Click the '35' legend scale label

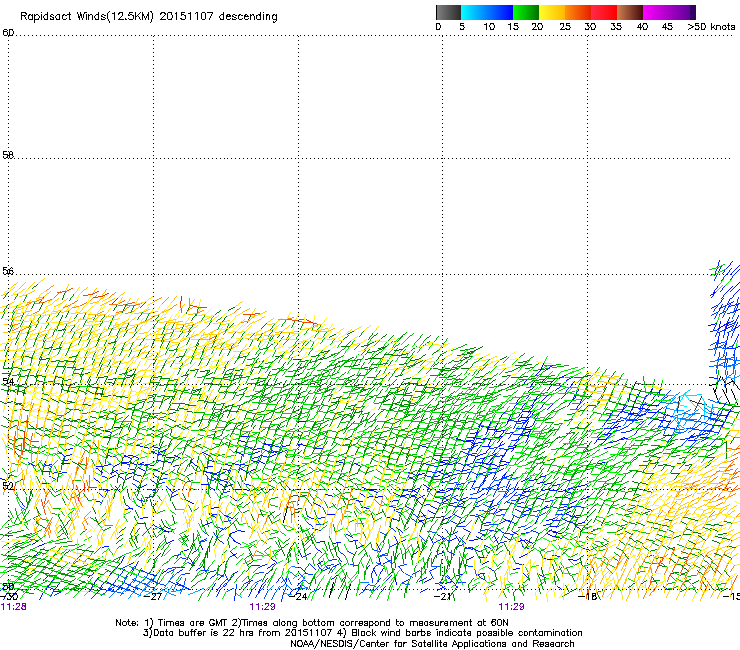pyautogui.click(x=616, y=27)
